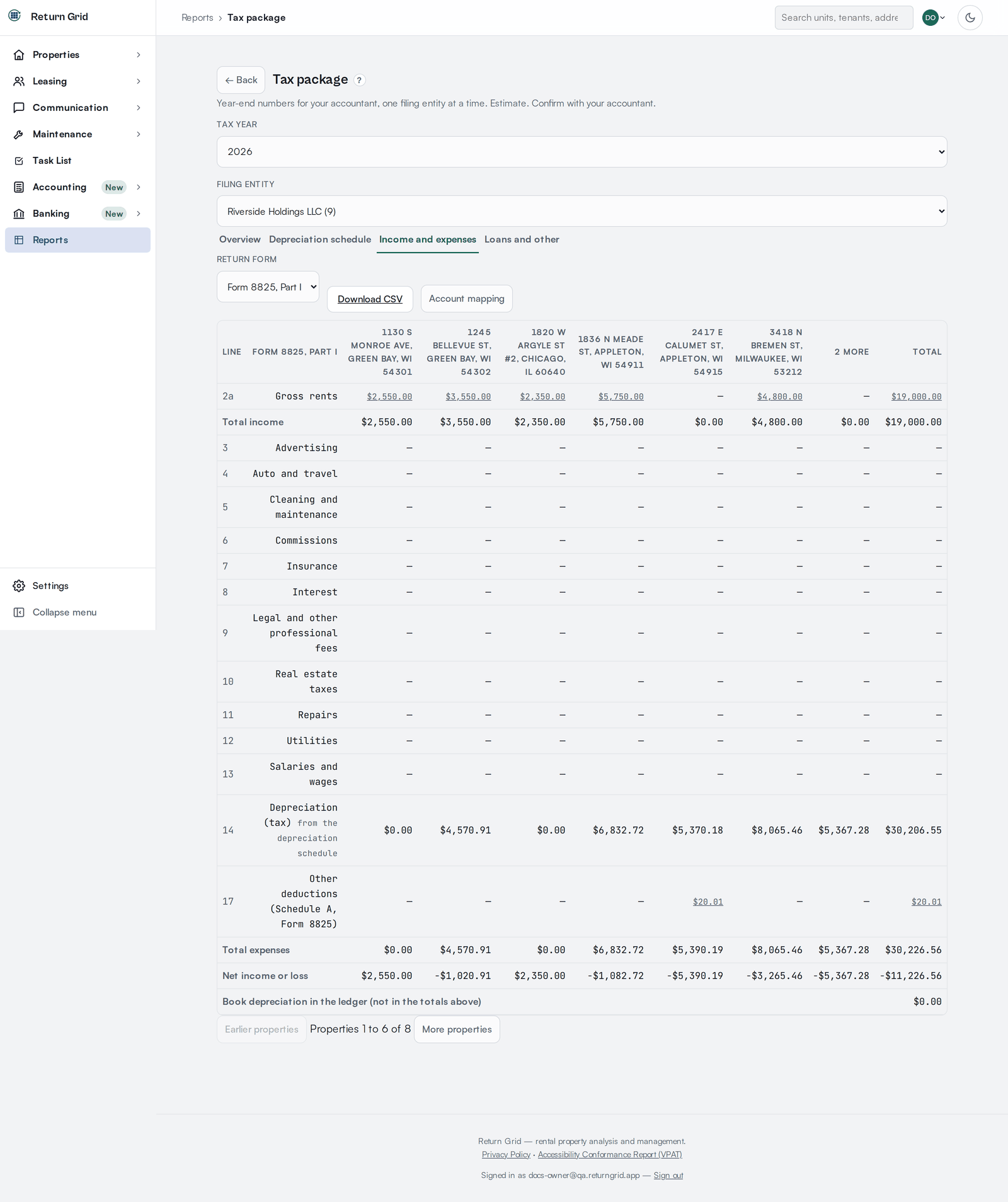The height and width of the screenshot is (1202, 1008).
Task: Open Account mapping
Action: 467,299
